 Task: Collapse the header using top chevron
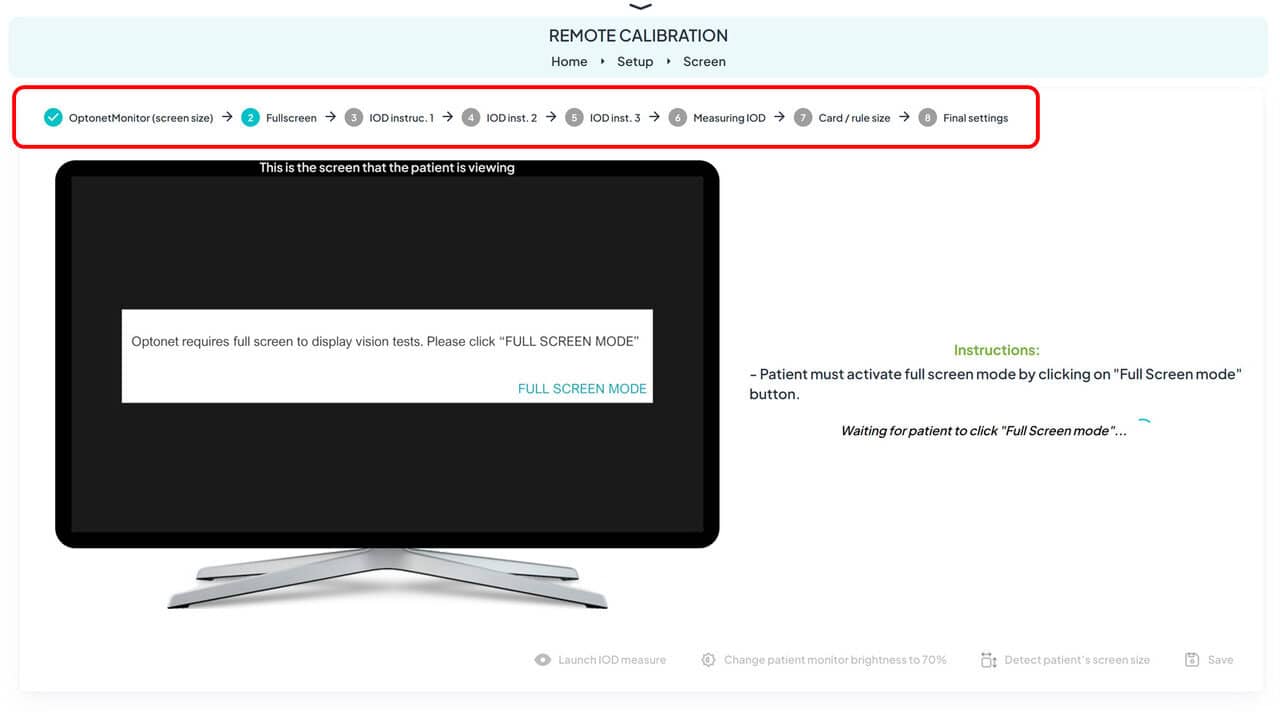(x=640, y=7)
